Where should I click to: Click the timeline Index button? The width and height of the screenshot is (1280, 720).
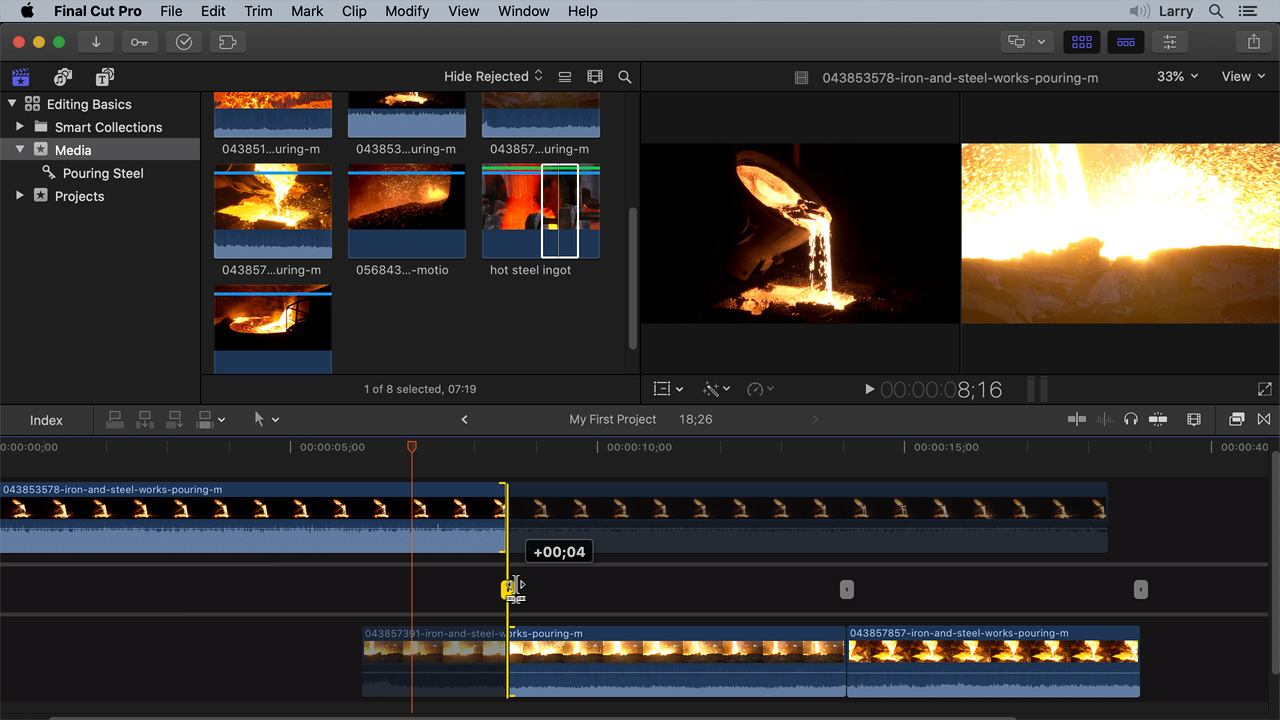tap(46, 420)
